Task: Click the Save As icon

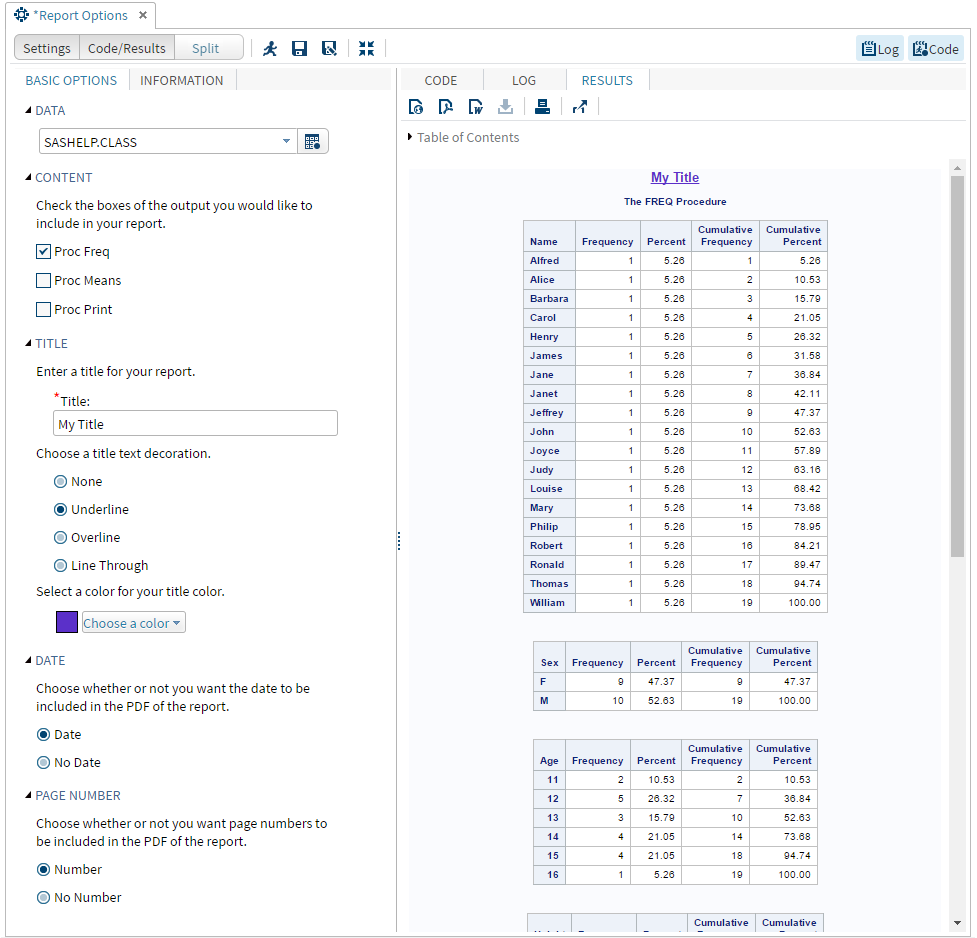Action: click(x=329, y=48)
